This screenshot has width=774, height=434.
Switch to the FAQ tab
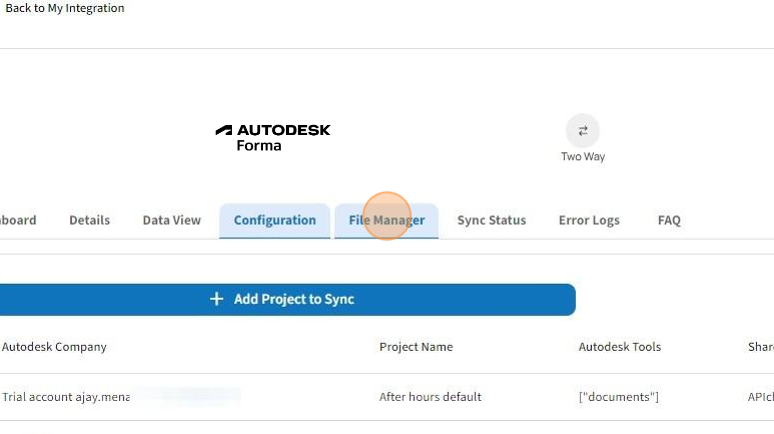(x=669, y=220)
